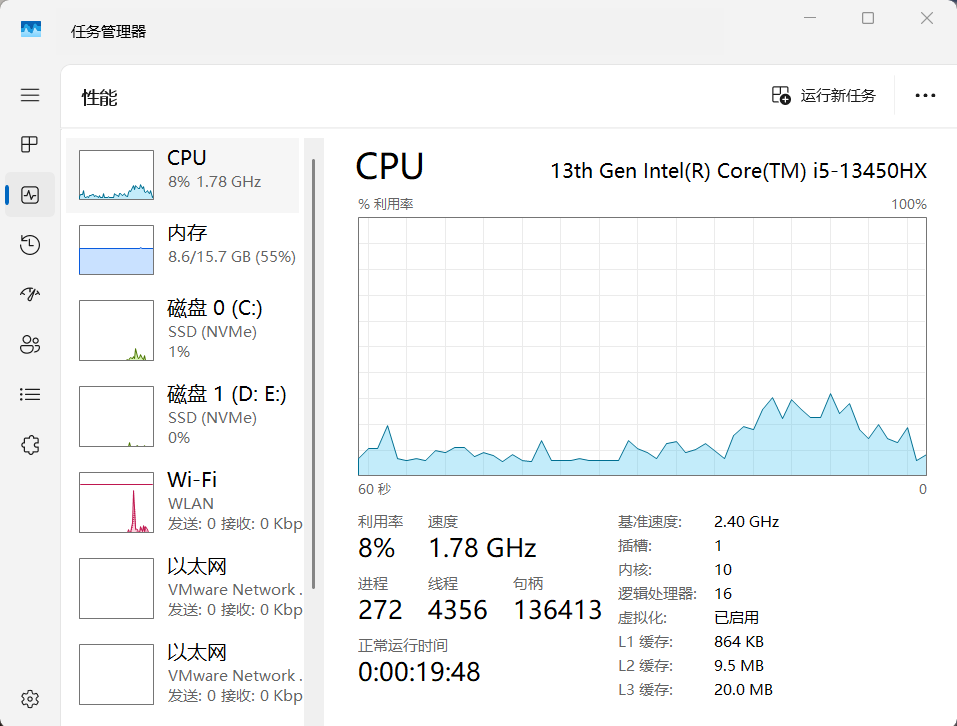Select 磁盘 0 (C:) entry
This screenshot has height=726, width=957.
182,330
